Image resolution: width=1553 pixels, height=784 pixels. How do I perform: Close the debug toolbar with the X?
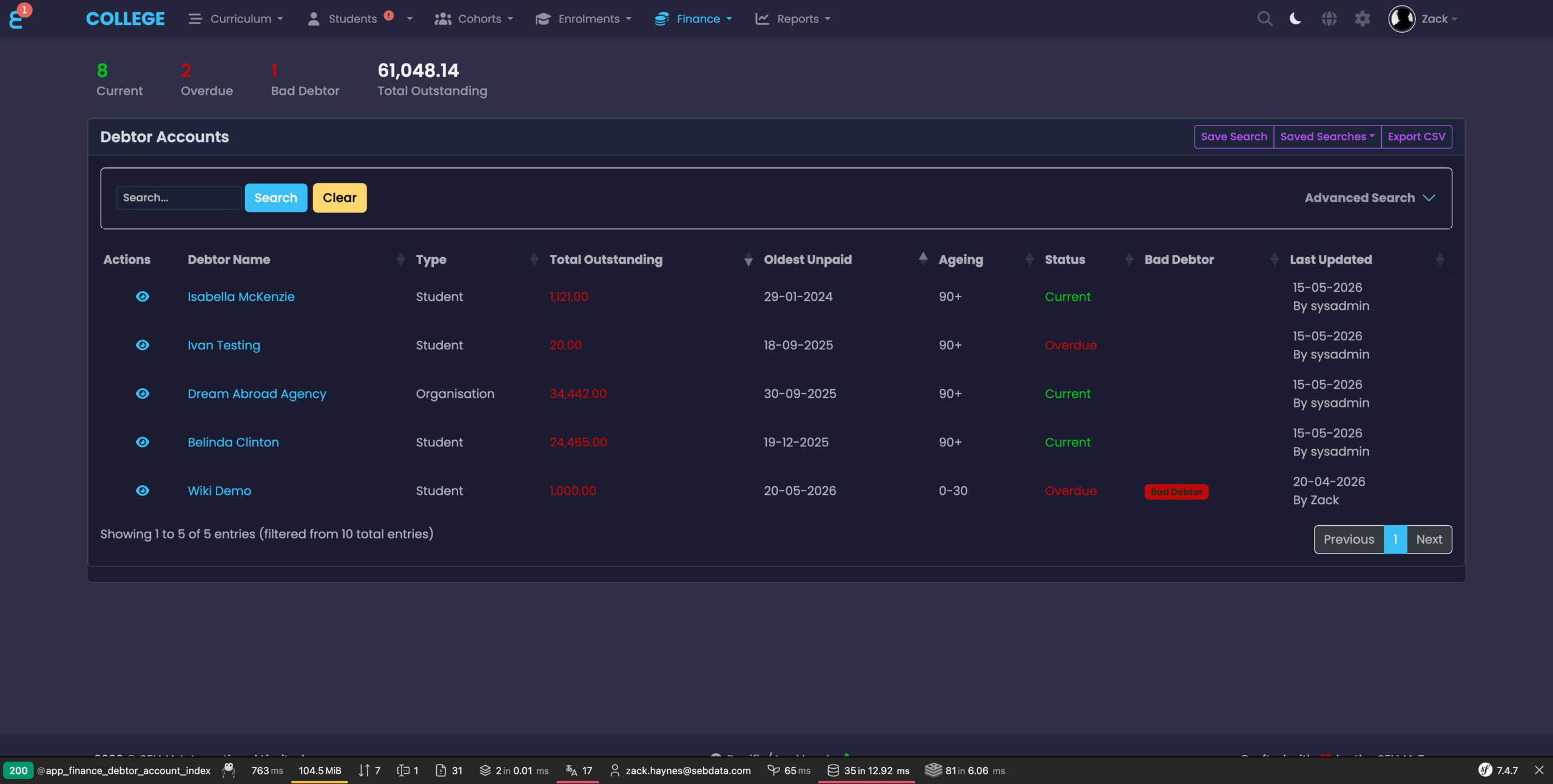click(1539, 770)
